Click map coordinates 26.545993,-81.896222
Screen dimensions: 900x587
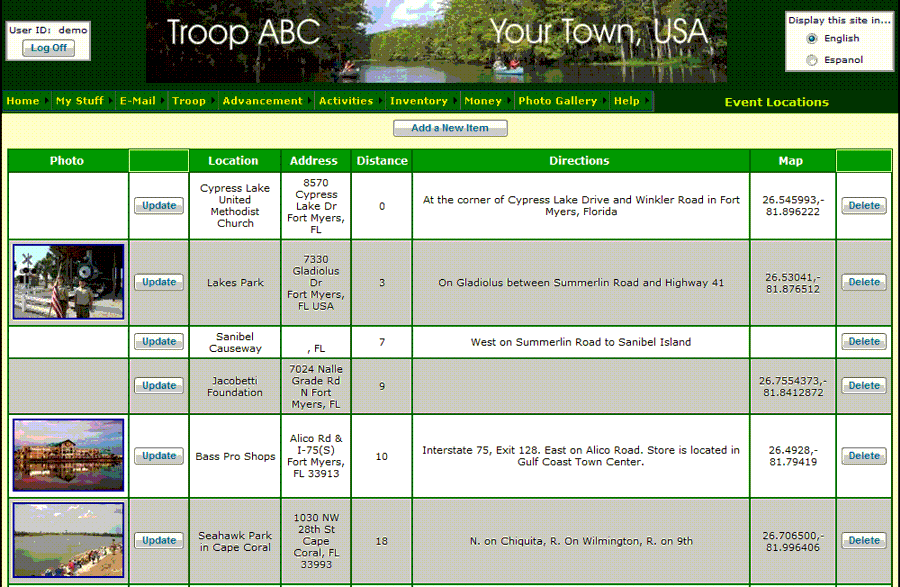[793, 205]
